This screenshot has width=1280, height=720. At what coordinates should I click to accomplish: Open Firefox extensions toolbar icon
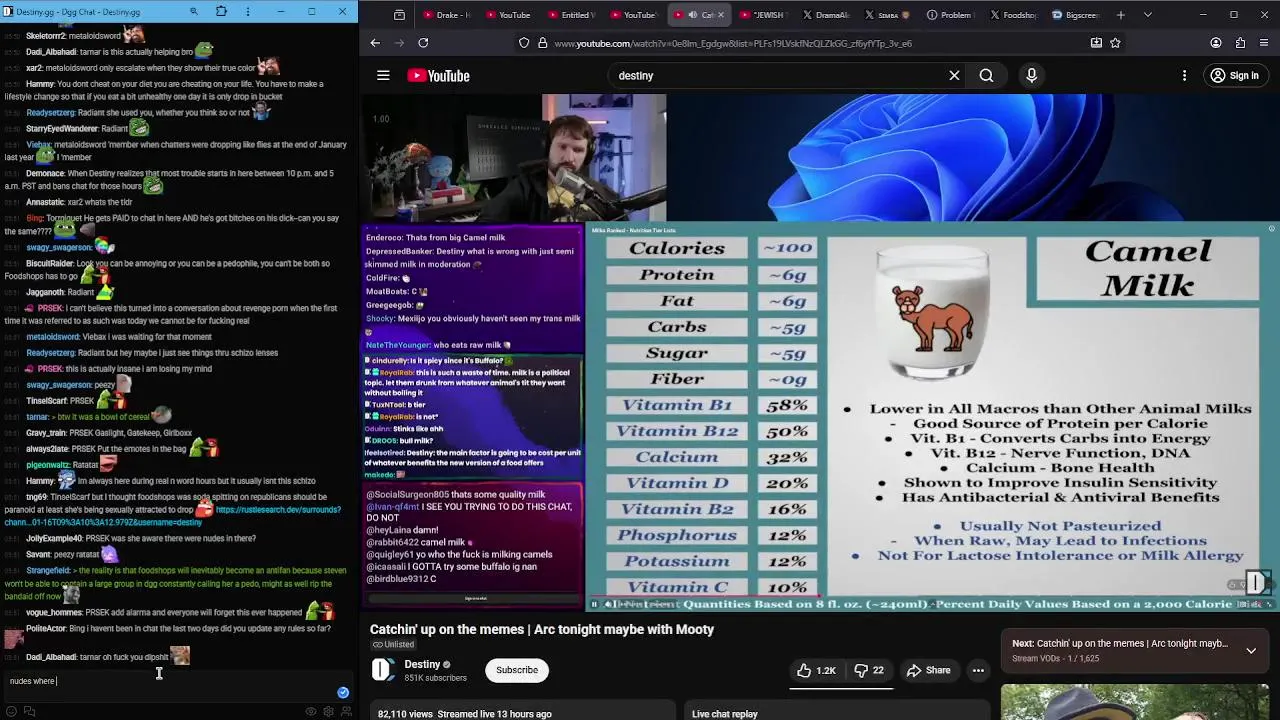(1240, 43)
